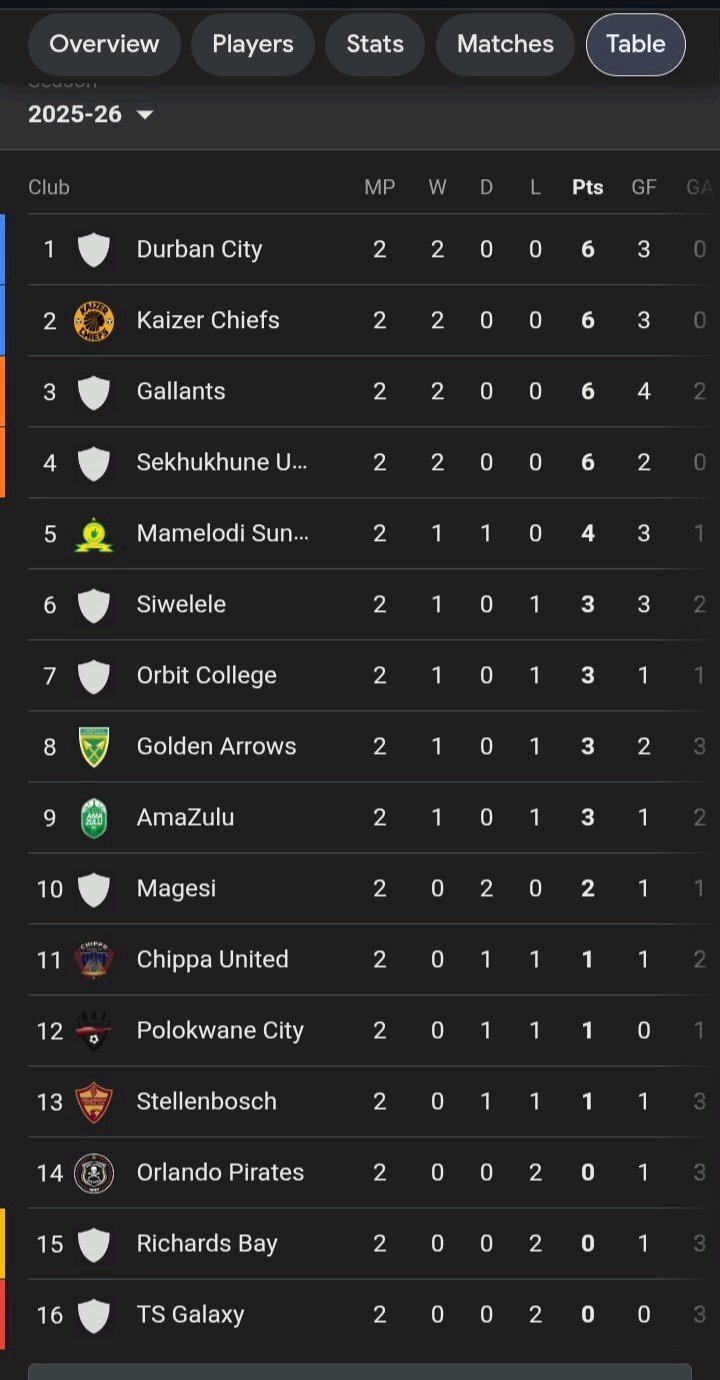Click the Mamelodi Sundowns club crest
Viewport: 720px width, 1380px height.
[94, 534]
